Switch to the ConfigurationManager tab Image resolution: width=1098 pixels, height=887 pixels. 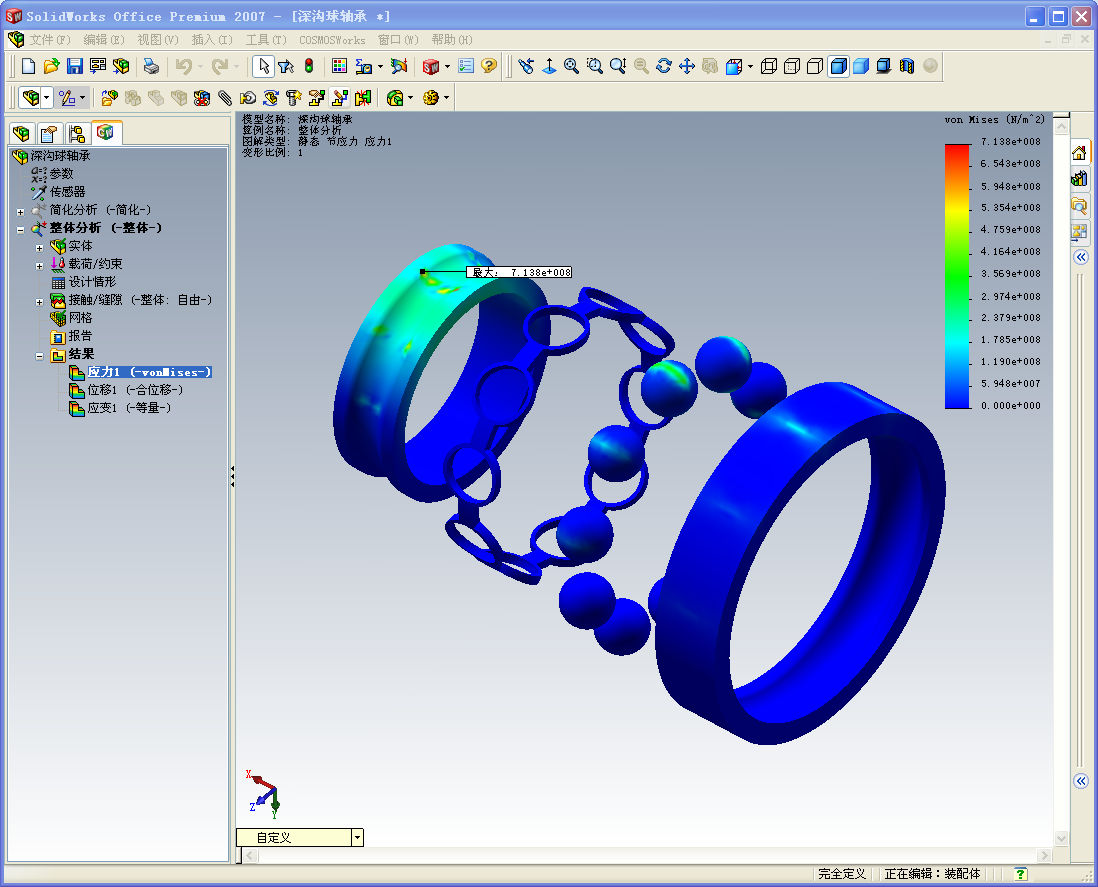click(x=76, y=133)
